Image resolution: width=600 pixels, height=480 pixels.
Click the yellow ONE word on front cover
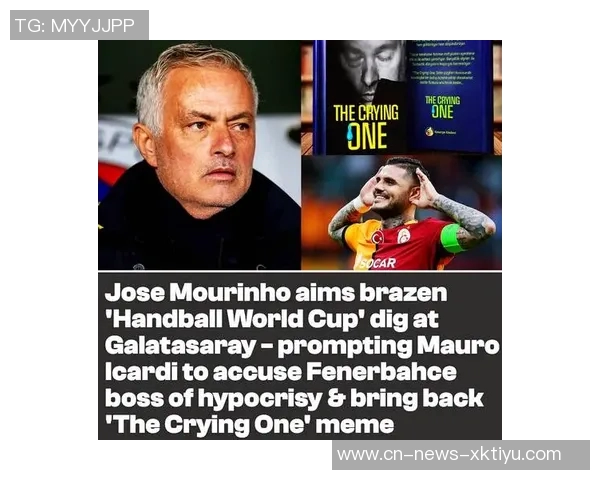click(x=367, y=136)
